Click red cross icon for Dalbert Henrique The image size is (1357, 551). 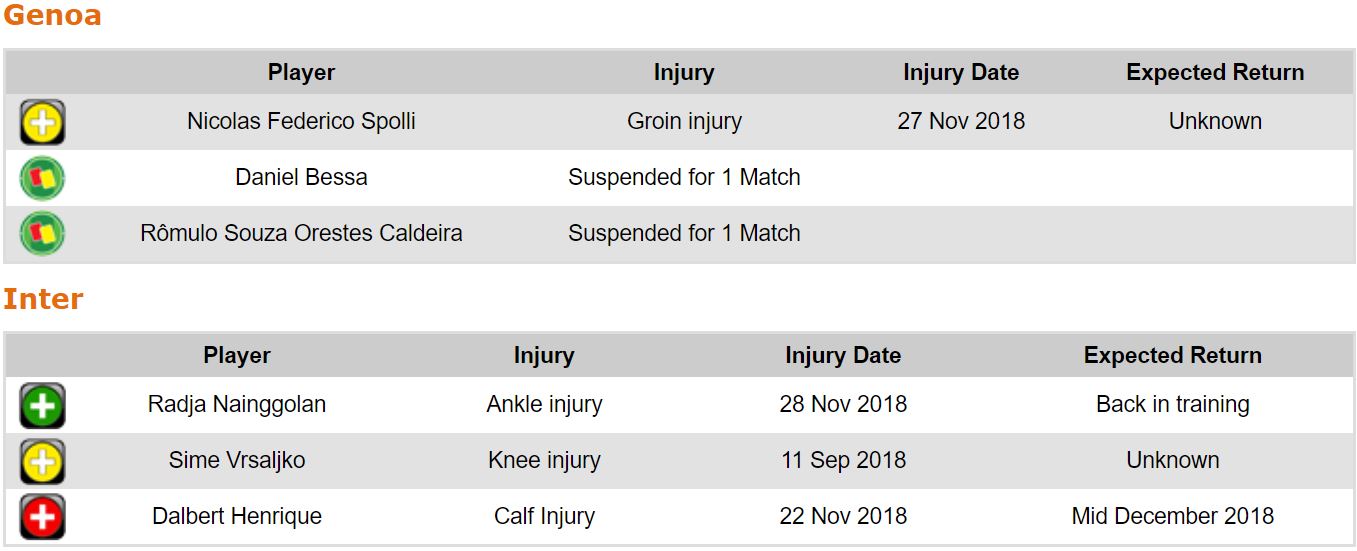[x=42, y=517]
